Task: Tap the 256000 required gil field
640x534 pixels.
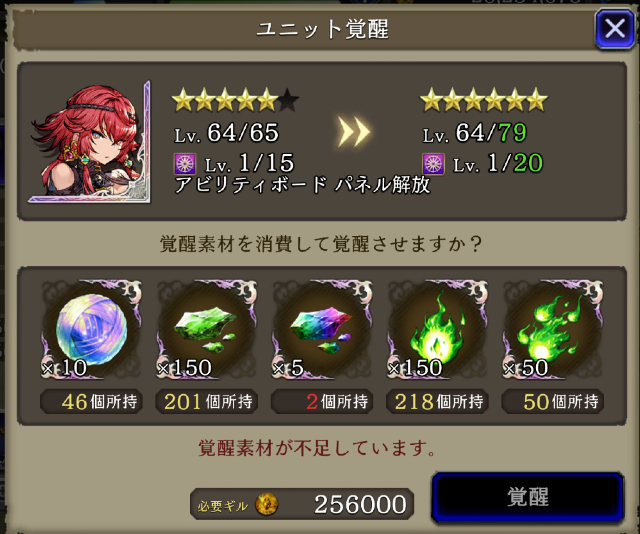Action: (x=302, y=504)
